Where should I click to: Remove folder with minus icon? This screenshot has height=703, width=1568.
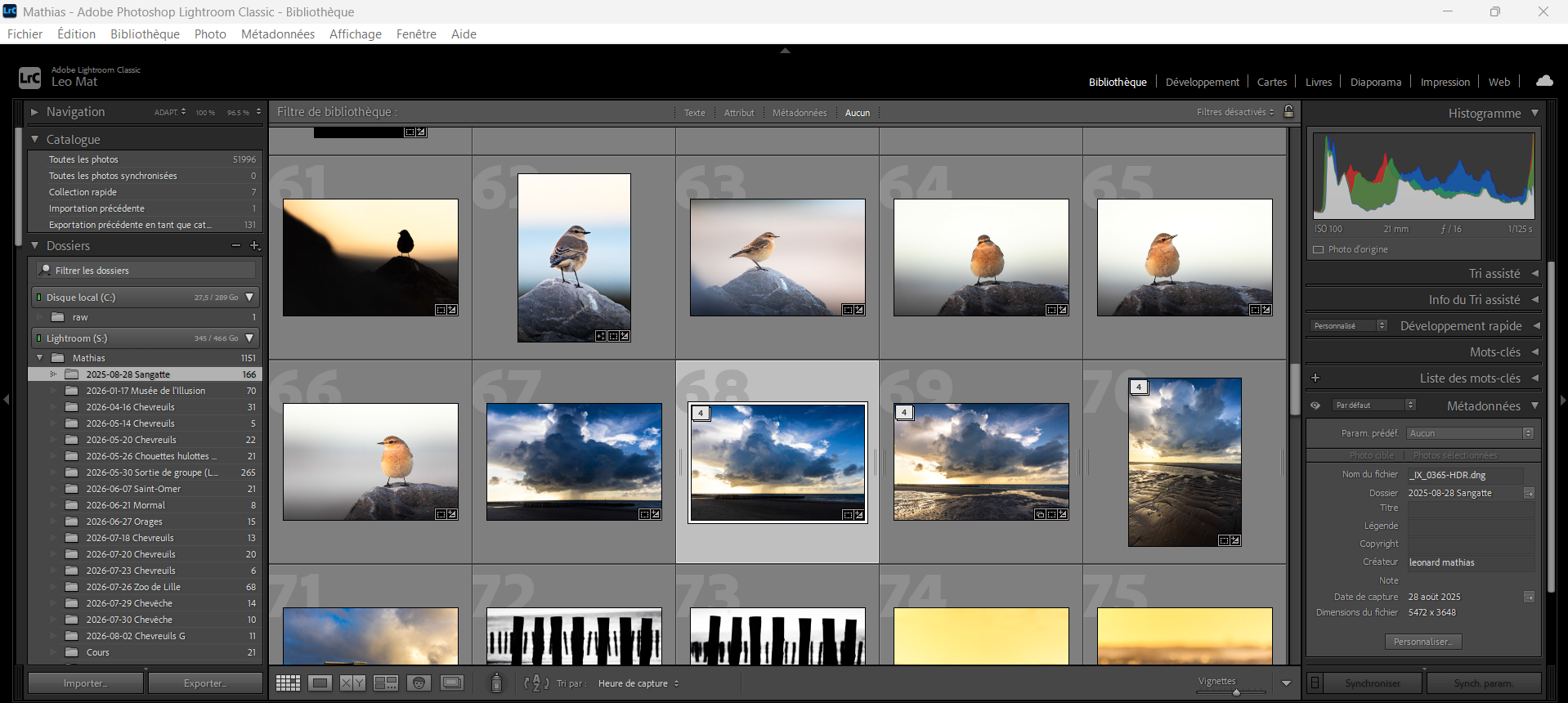coord(236,245)
